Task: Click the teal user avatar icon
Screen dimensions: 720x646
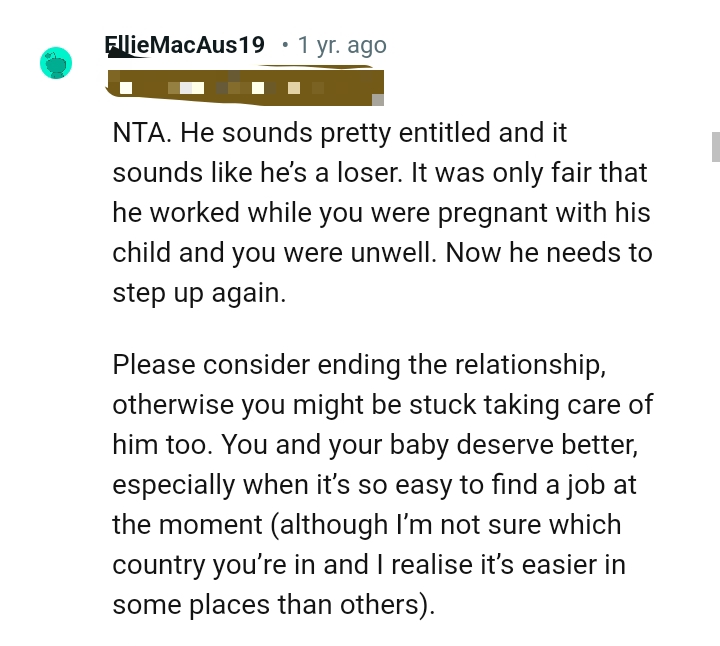Action: (56, 63)
